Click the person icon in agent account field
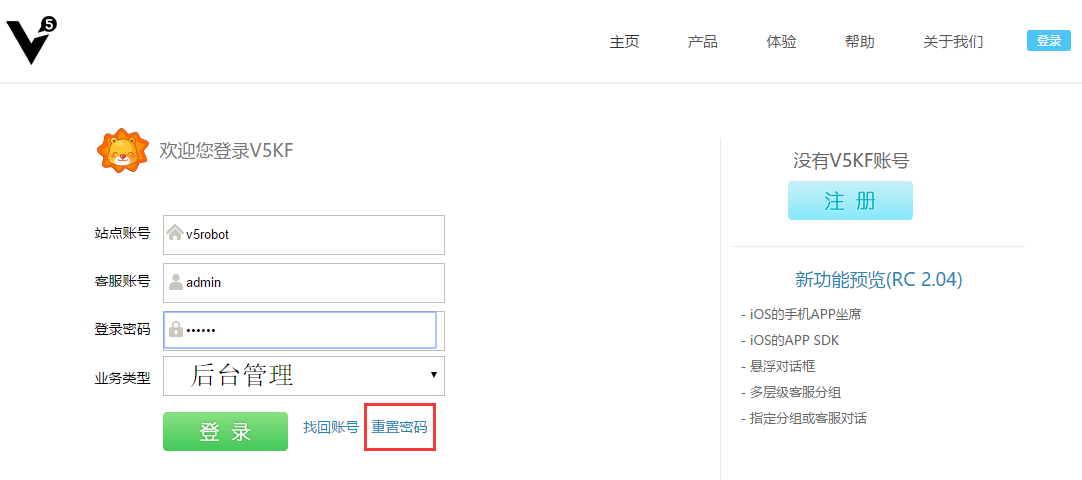 pyautogui.click(x=176, y=281)
